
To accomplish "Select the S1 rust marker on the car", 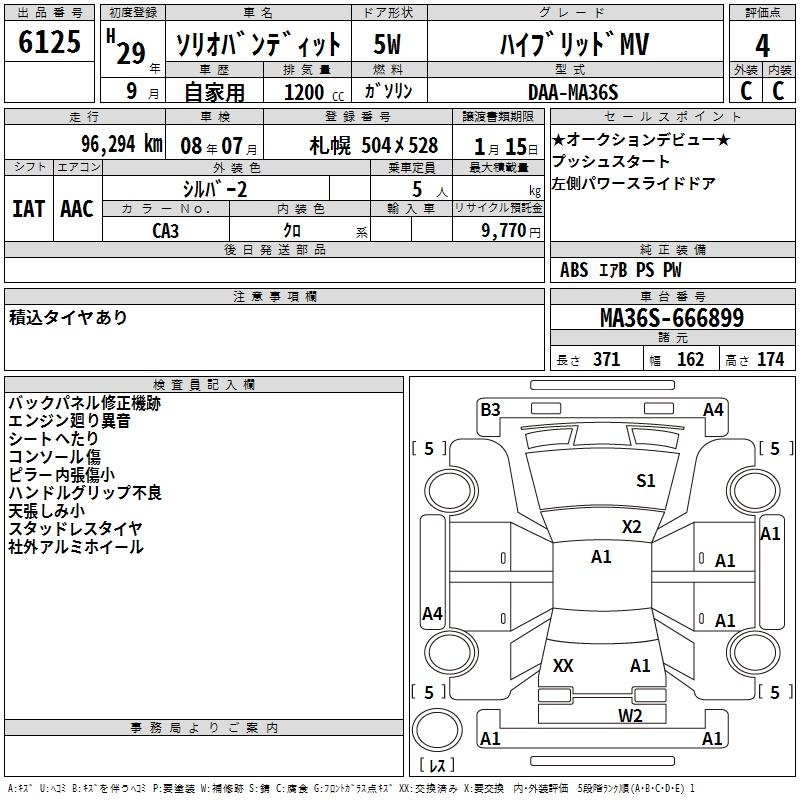I will [646, 481].
